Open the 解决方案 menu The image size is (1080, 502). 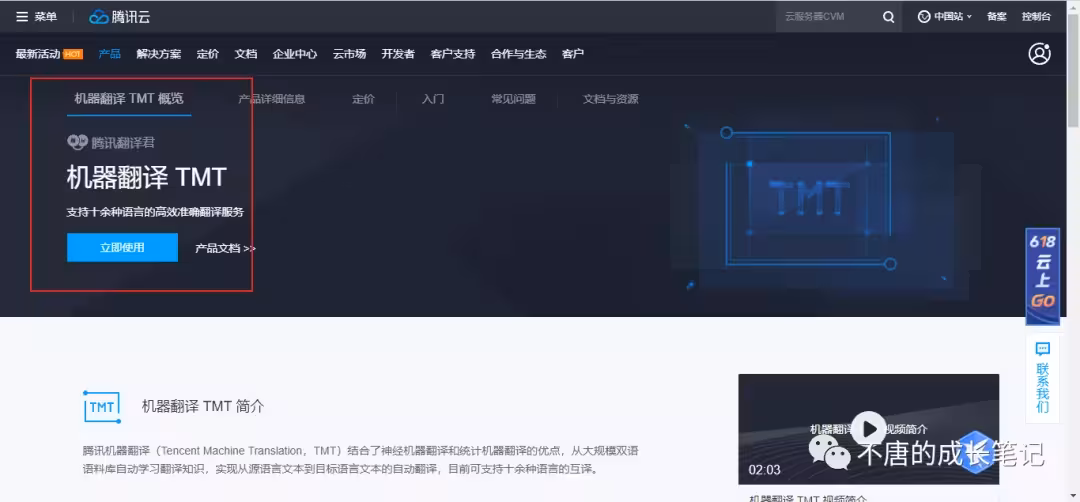tap(158, 54)
